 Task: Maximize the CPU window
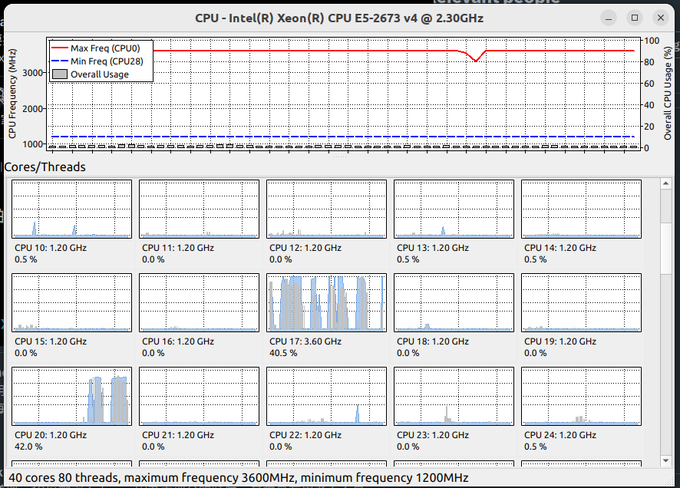pyautogui.click(x=634, y=18)
